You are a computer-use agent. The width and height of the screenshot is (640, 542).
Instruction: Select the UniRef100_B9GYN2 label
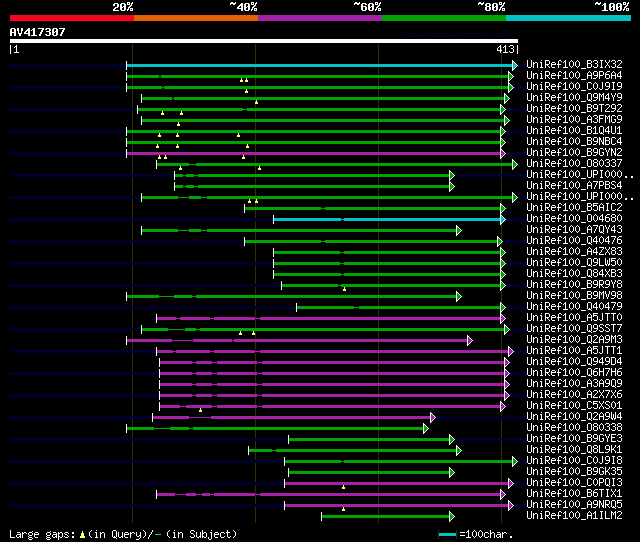(x=574, y=153)
